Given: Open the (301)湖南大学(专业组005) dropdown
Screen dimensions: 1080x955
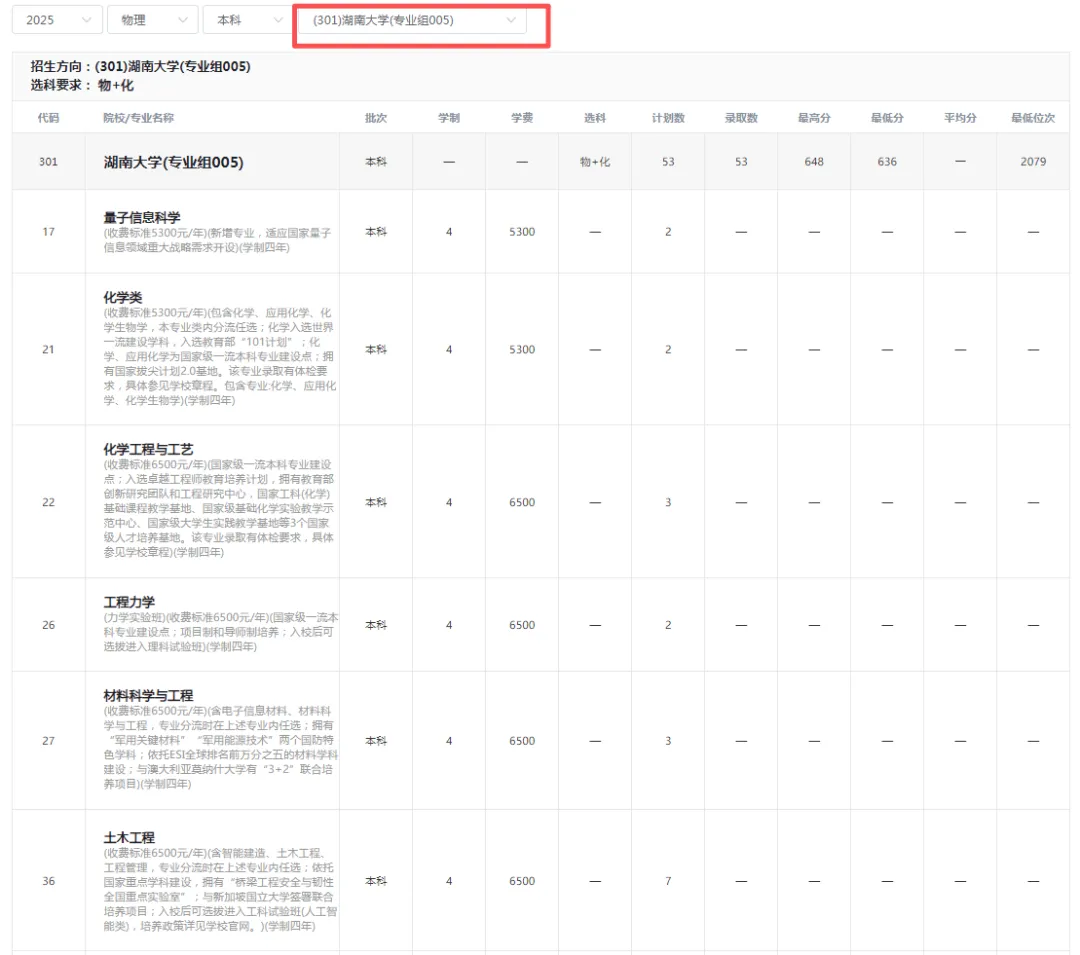Looking at the screenshot, I should (412, 20).
